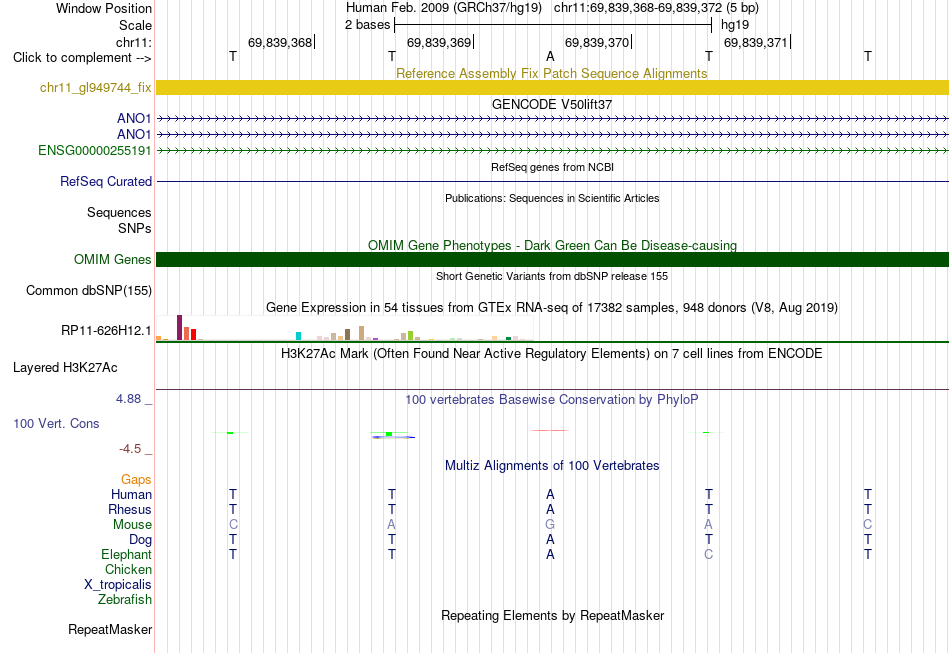Viewport: 950px width, 653px height.
Task: Click the tallest maroon GTEx bar
Action: click(179, 327)
